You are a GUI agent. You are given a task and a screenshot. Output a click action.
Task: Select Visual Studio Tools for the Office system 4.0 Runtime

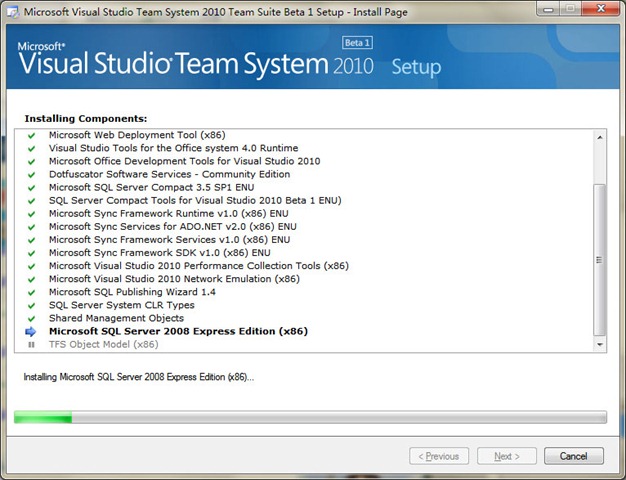point(173,148)
